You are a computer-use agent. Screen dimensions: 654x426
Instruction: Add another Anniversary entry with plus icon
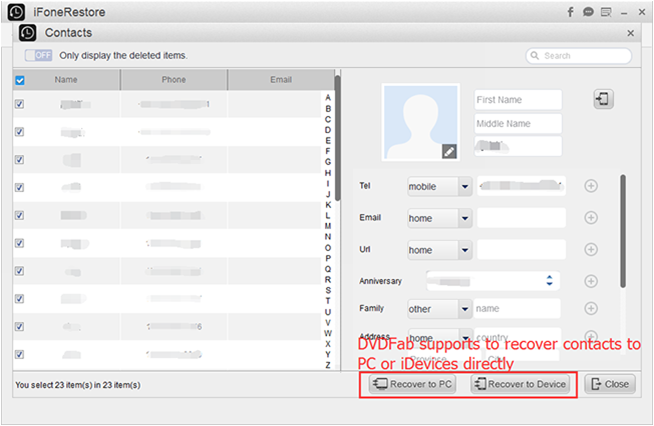tap(591, 281)
